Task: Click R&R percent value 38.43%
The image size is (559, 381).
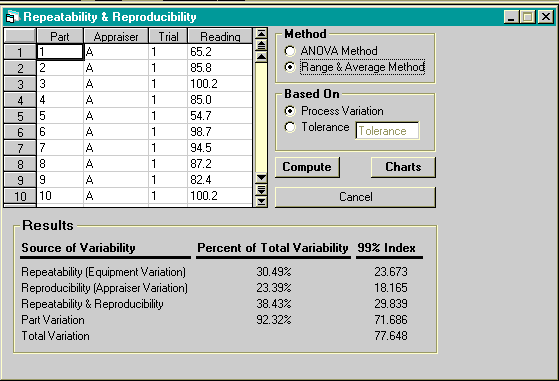Action: tap(274, 304)
